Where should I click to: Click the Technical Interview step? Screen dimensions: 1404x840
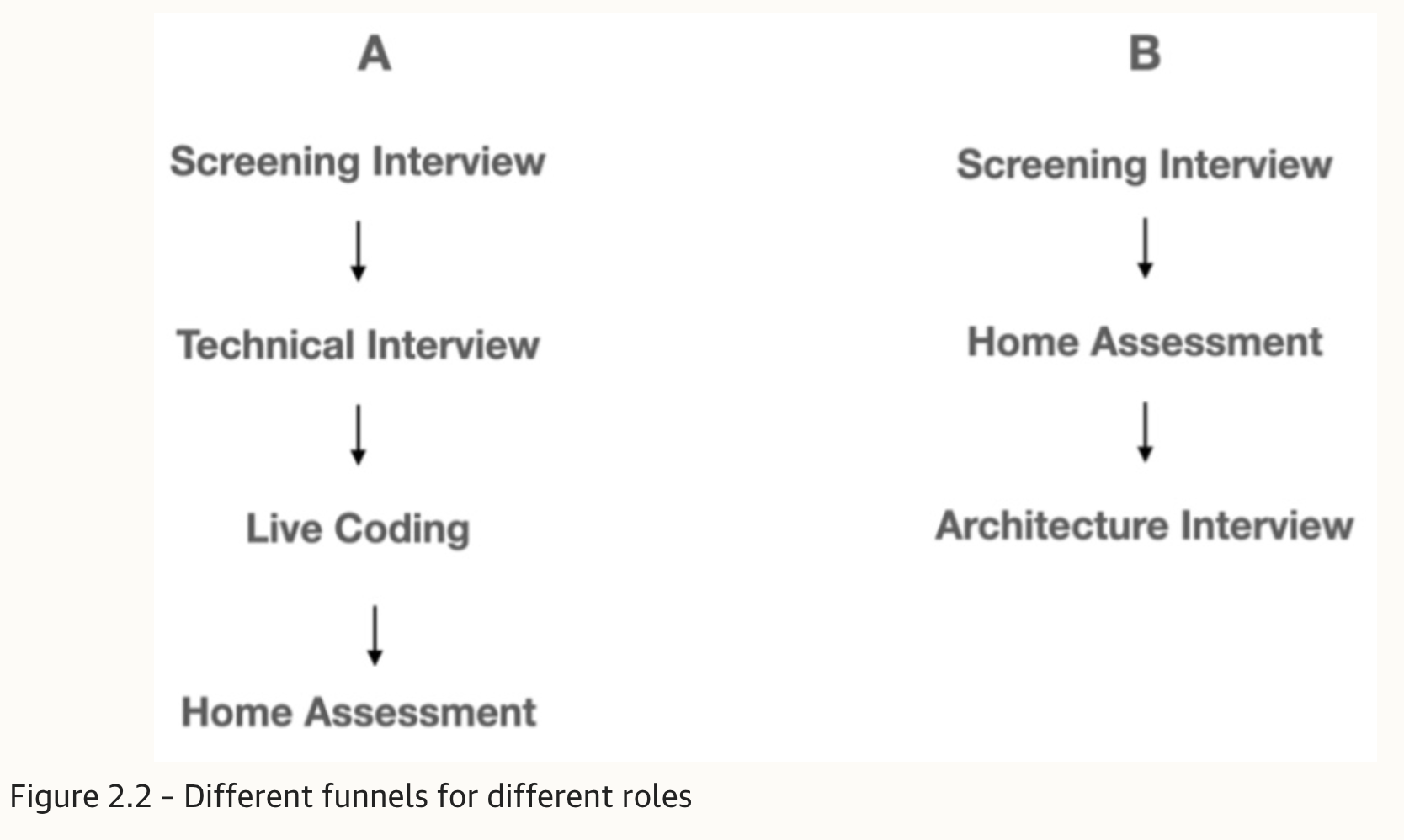point(358,345)
